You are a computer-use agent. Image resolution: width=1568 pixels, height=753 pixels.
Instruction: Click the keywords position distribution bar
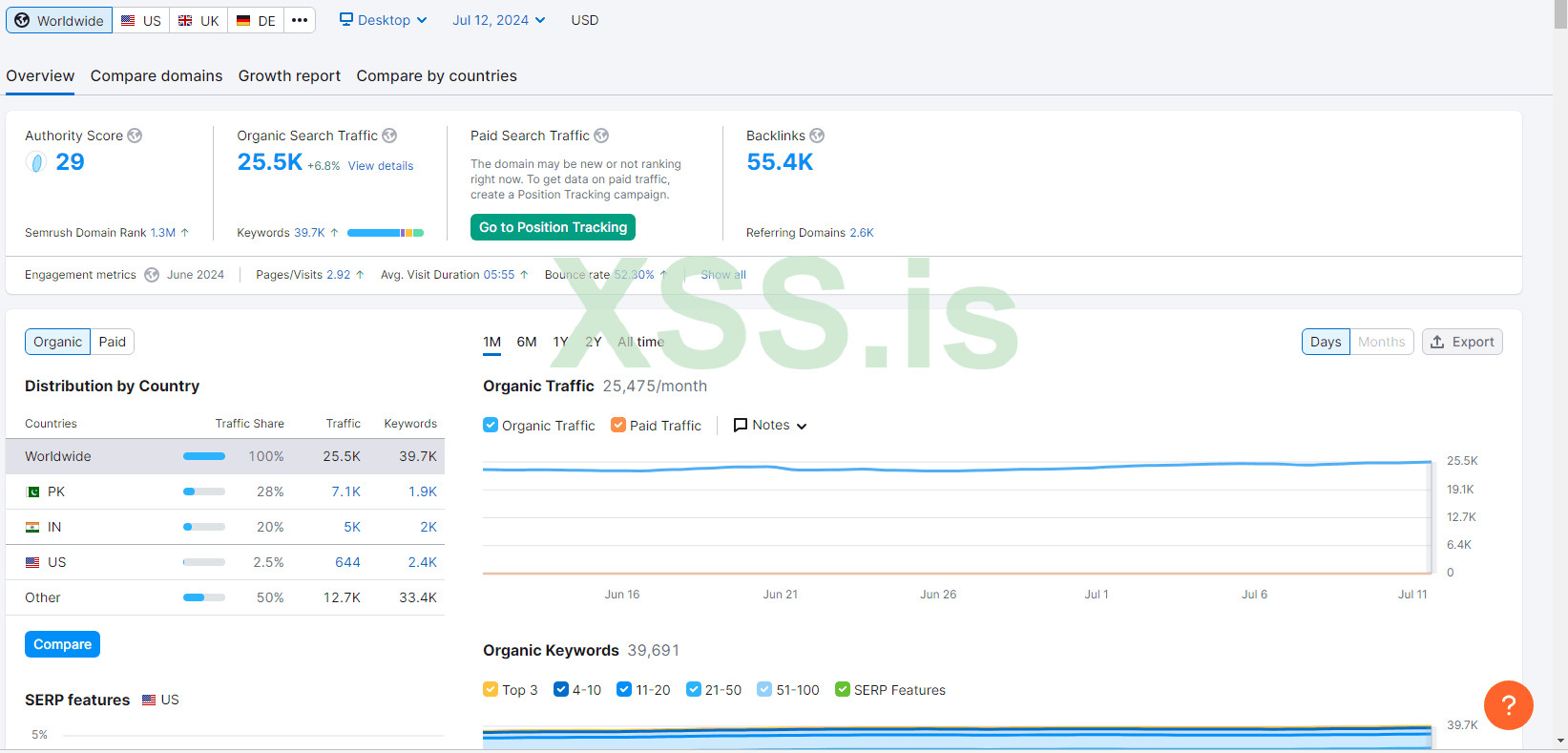386,233
